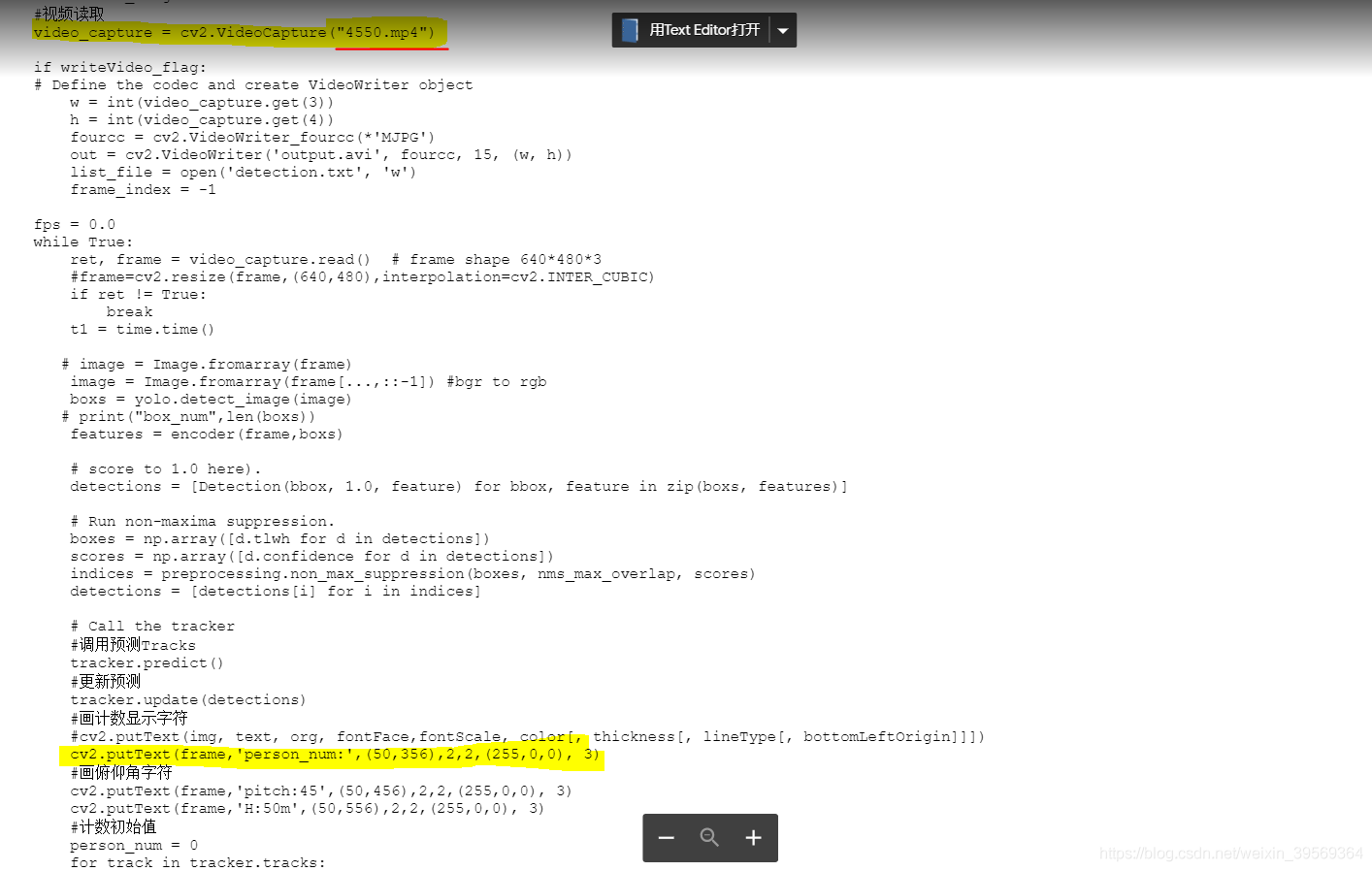
Task: Click the "person_num = 0" line
Action: (x=133, y=846)
